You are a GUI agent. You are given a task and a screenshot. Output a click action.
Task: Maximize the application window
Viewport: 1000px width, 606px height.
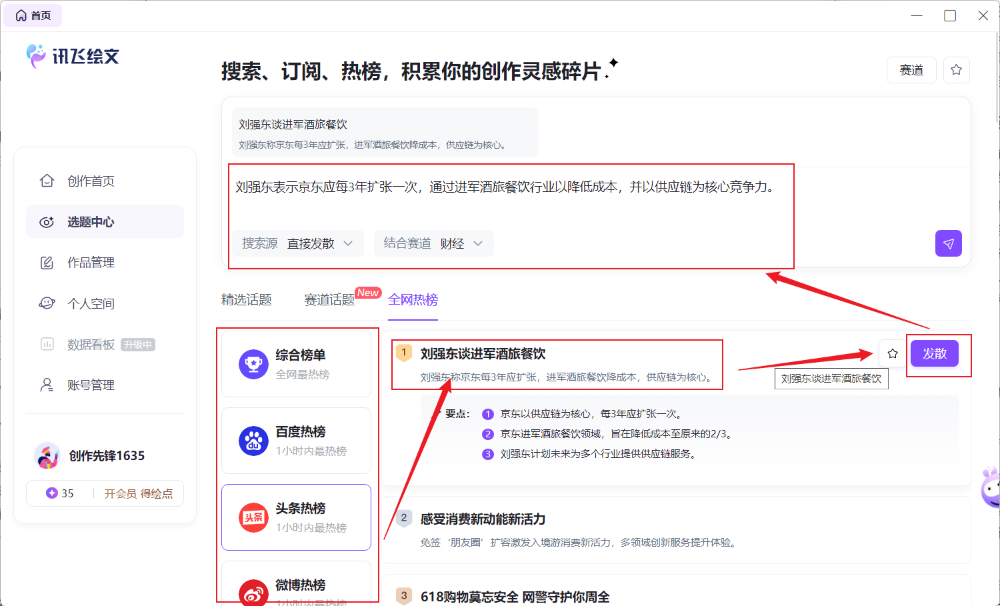950,15
